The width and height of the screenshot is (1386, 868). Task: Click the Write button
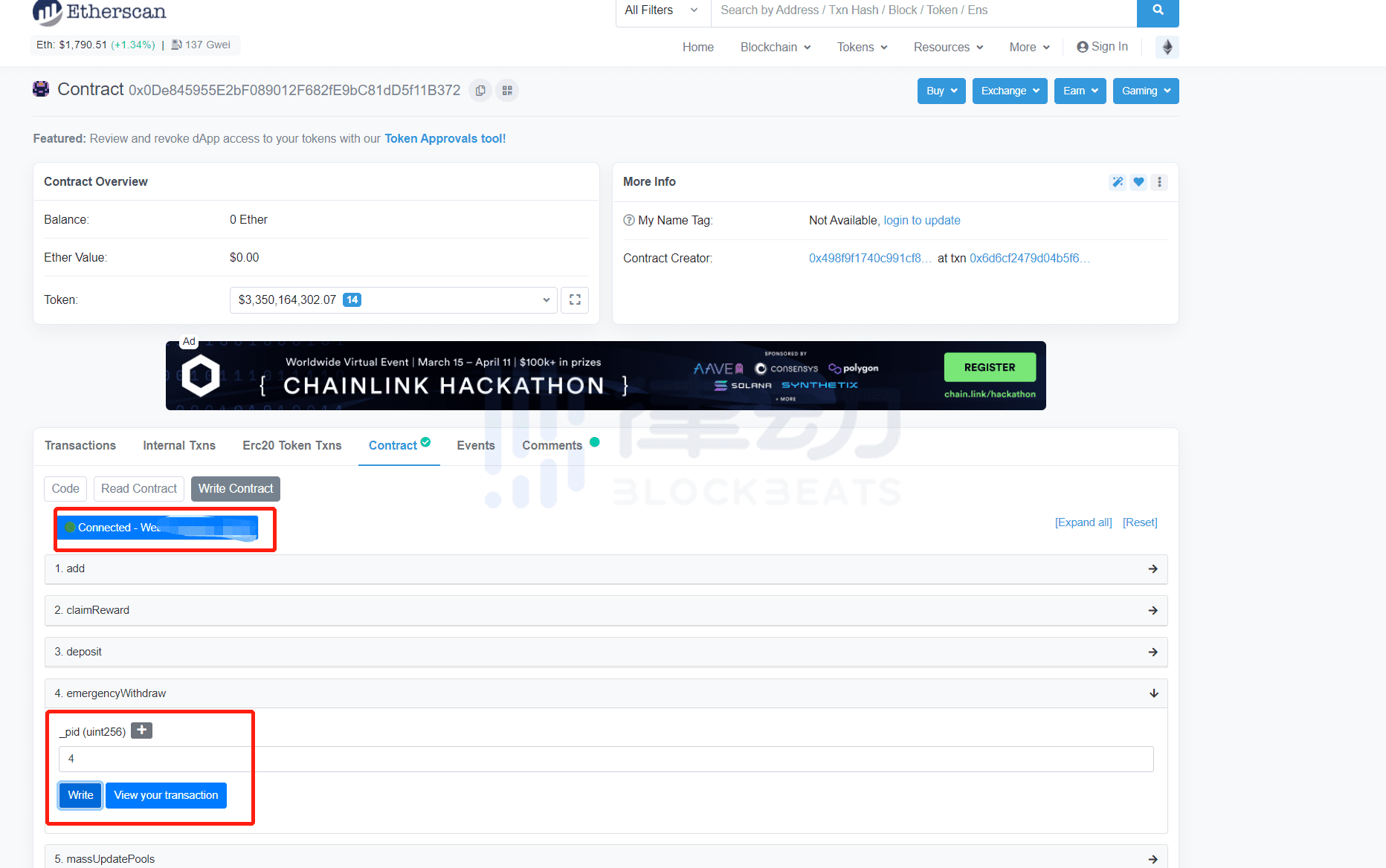[x=80, y=795]
